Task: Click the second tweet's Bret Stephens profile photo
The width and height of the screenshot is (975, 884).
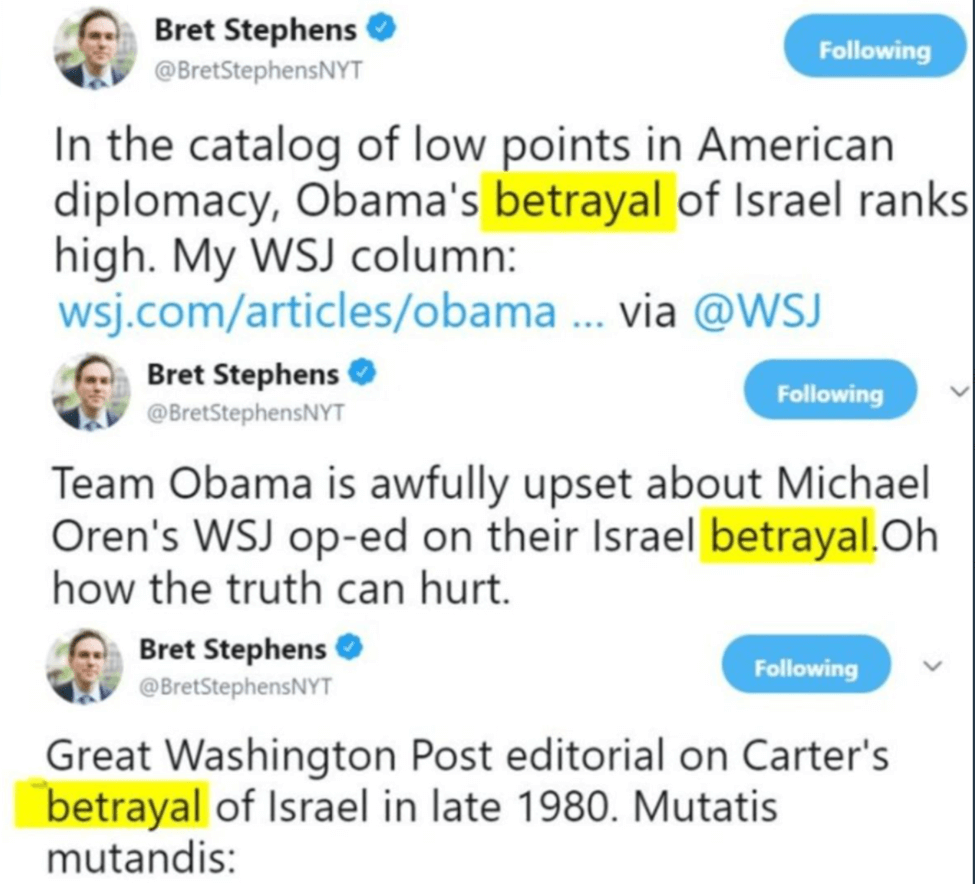Action: pyautogui.click(x=90, y=391)
